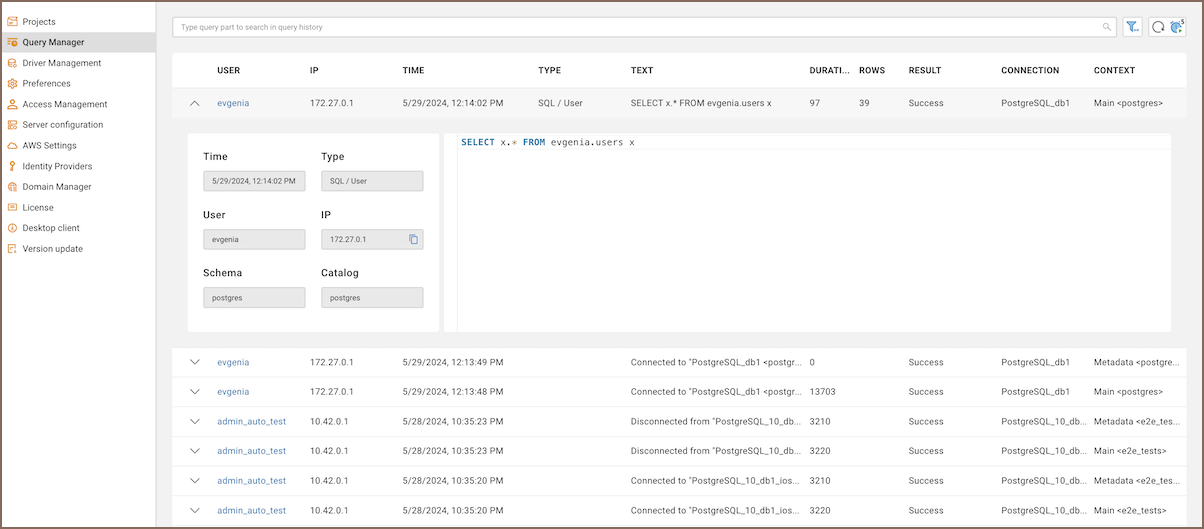This screenshot has width=1204, height=529.
Task: Click the Preferences gear icon
Action: (x=13, y=84)
